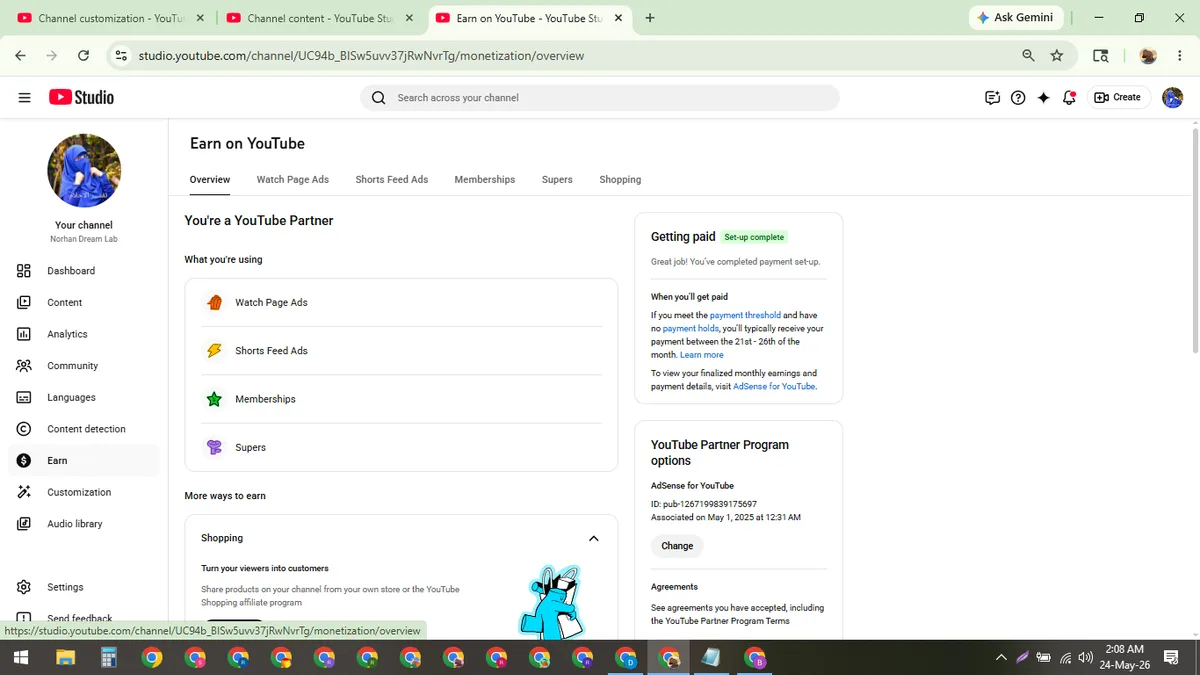The image size is (1200, 675).
Task: Reload the page with browser refresh
Action: pyautogui.click(x=83, y=56)
